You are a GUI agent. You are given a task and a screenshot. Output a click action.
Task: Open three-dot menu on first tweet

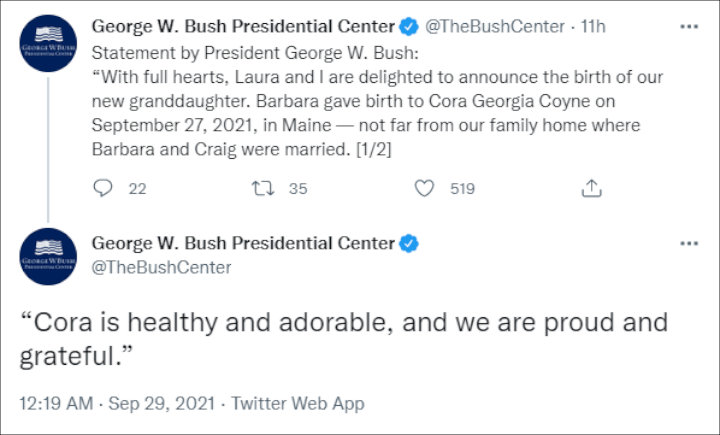(x=689, y=27)
